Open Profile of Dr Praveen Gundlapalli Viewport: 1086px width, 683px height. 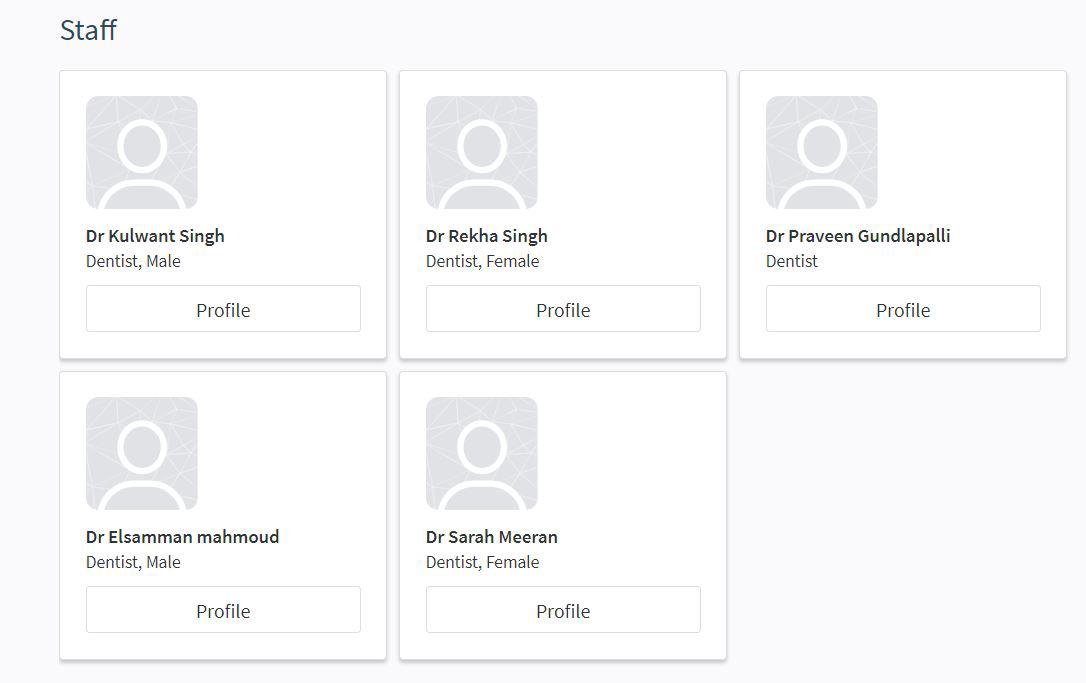tap(903, 309)
